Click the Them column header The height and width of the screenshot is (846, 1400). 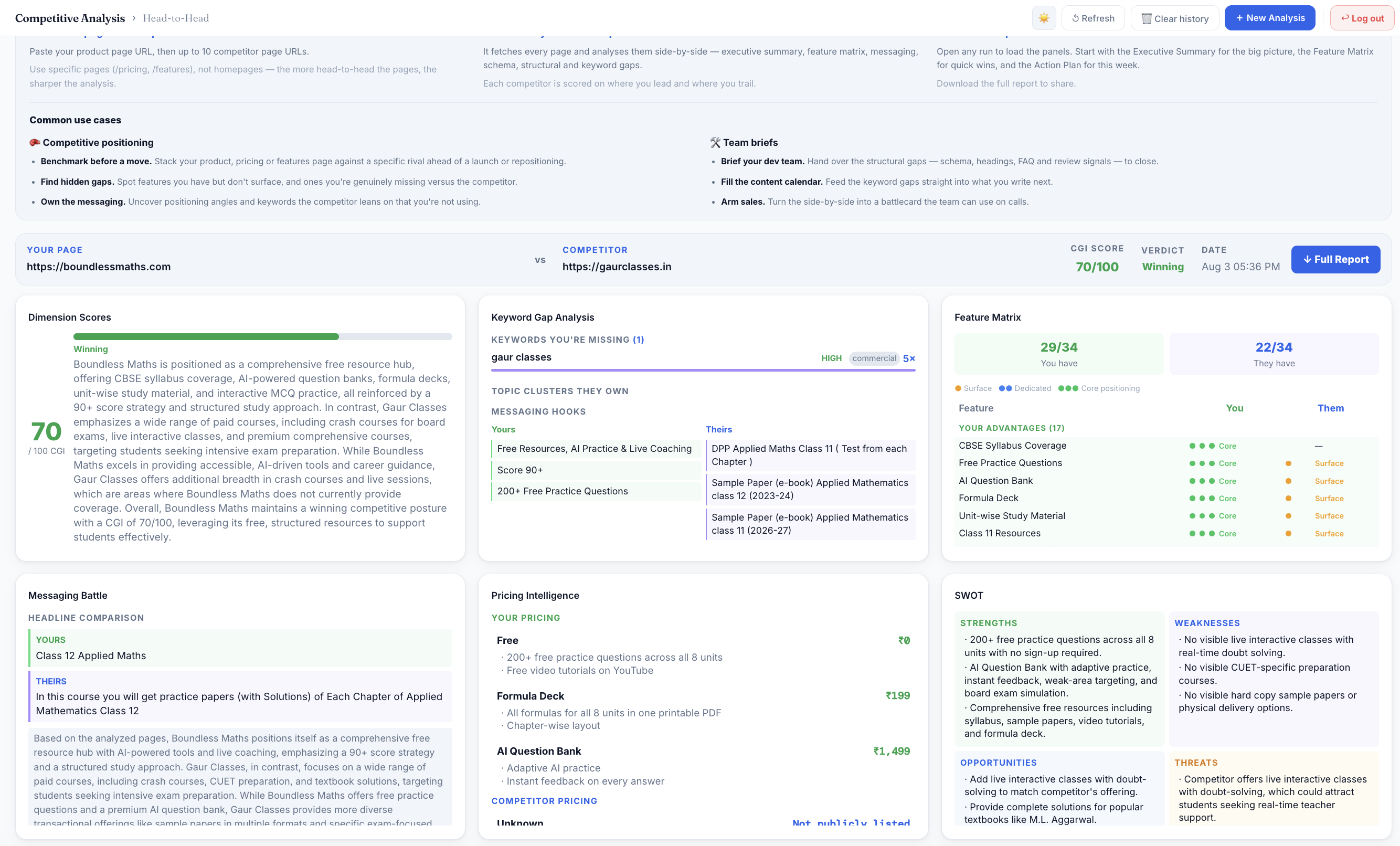(1331, 408)
